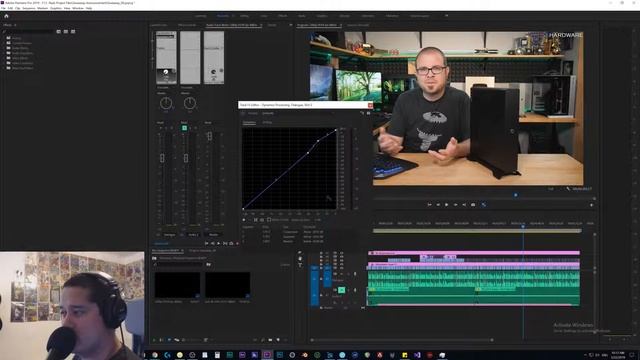Close the Clip Fx Editor window
Screen dimensions: 640x360
tap(370, 105)
